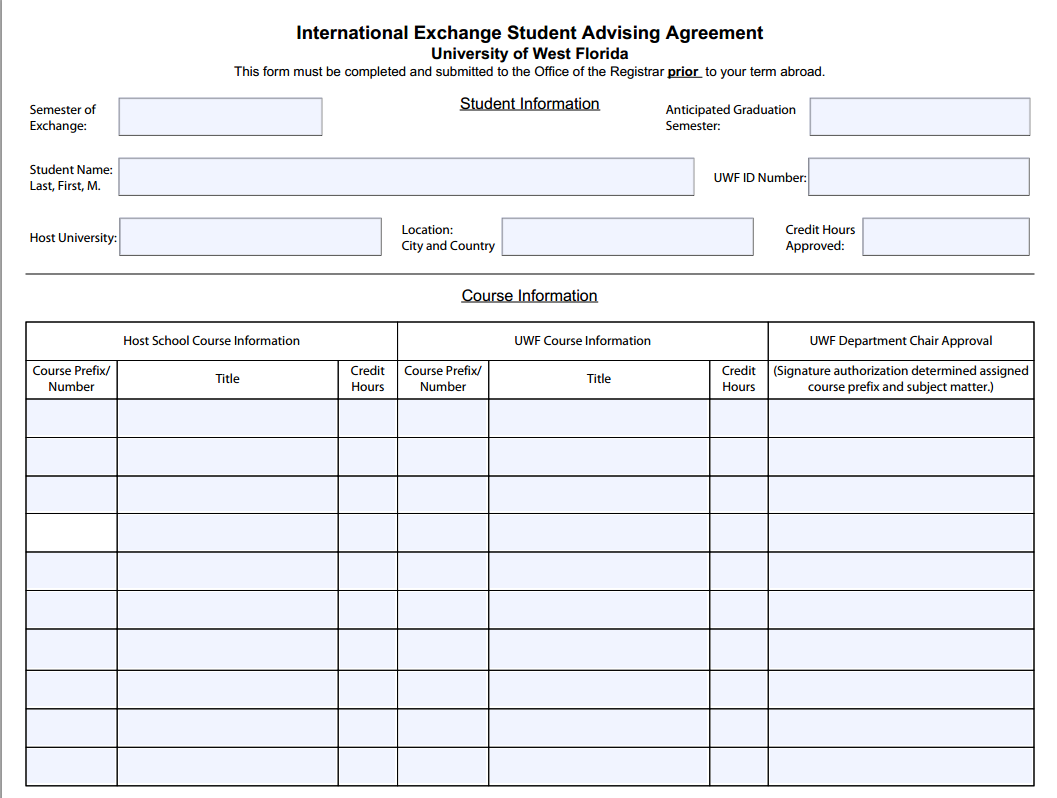
Task: Click the 'Student Information' heading
Action: coord(530,104)
